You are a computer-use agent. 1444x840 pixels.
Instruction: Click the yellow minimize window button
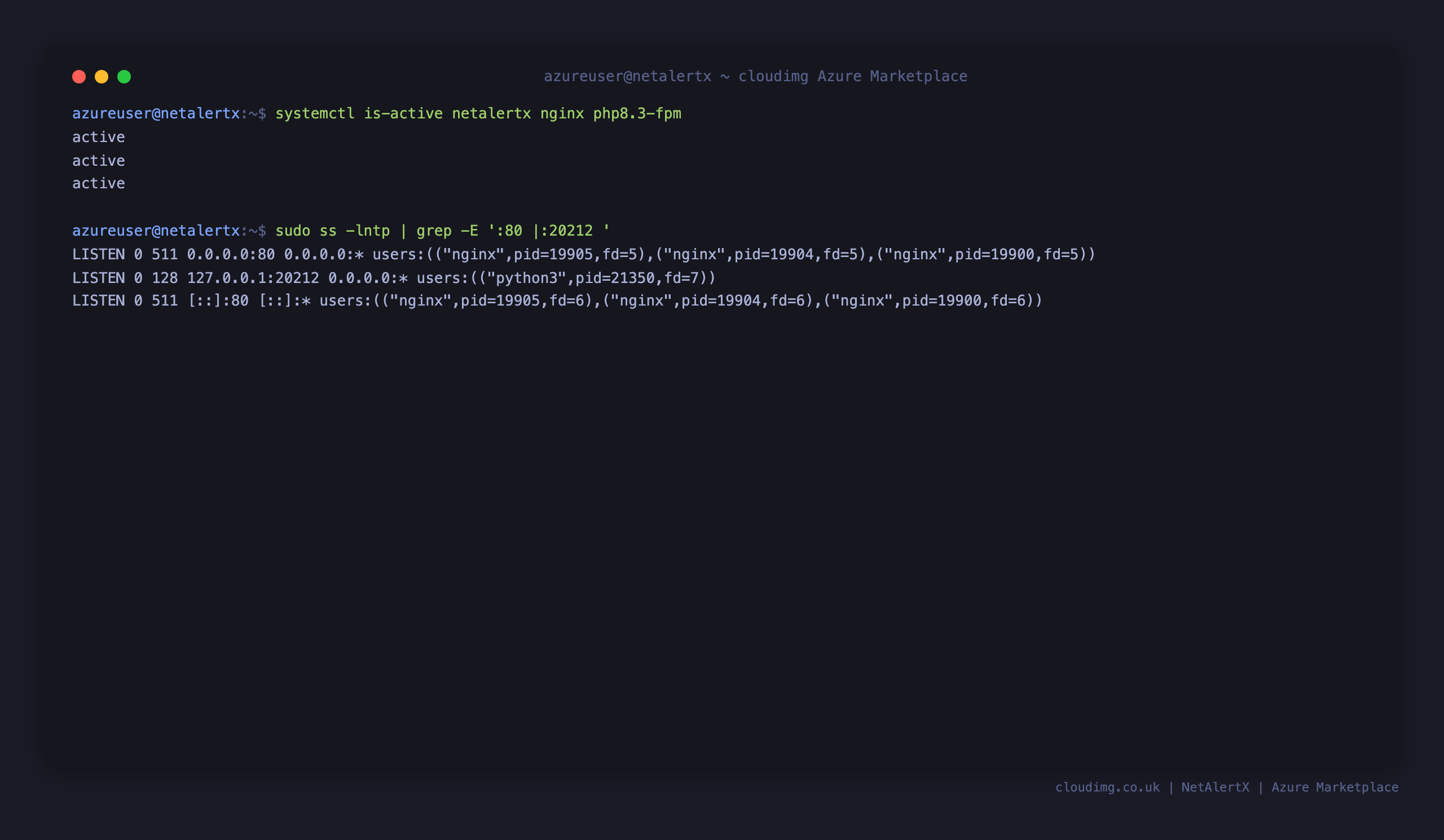point(102,77)
